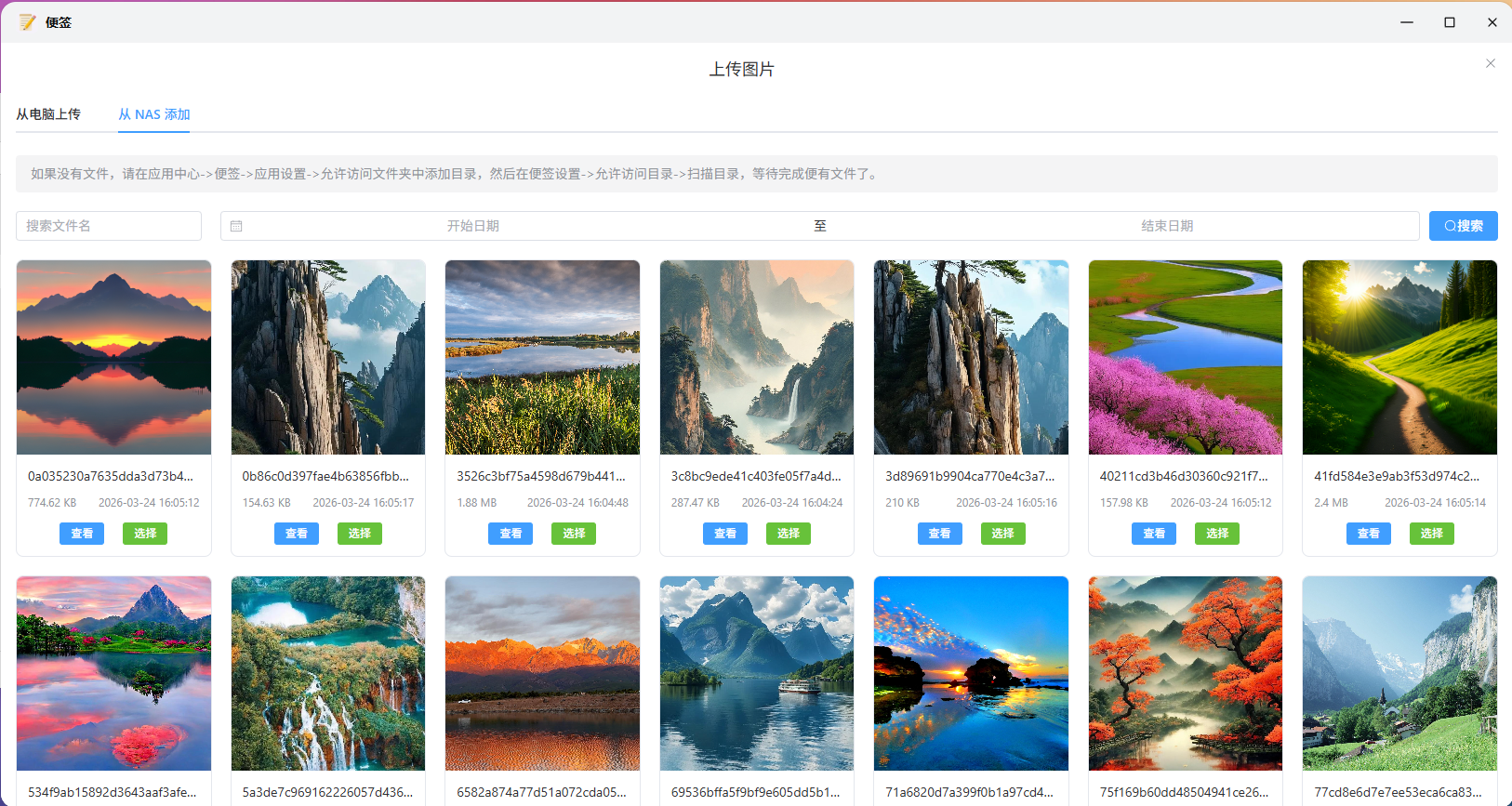Click filename 75f169b60dd48504941ce26...

coord(1184,792)
